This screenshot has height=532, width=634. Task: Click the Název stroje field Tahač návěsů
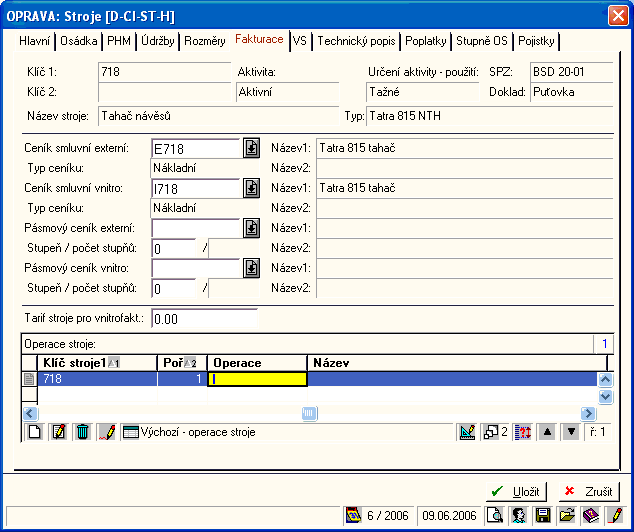pos(218,116)
